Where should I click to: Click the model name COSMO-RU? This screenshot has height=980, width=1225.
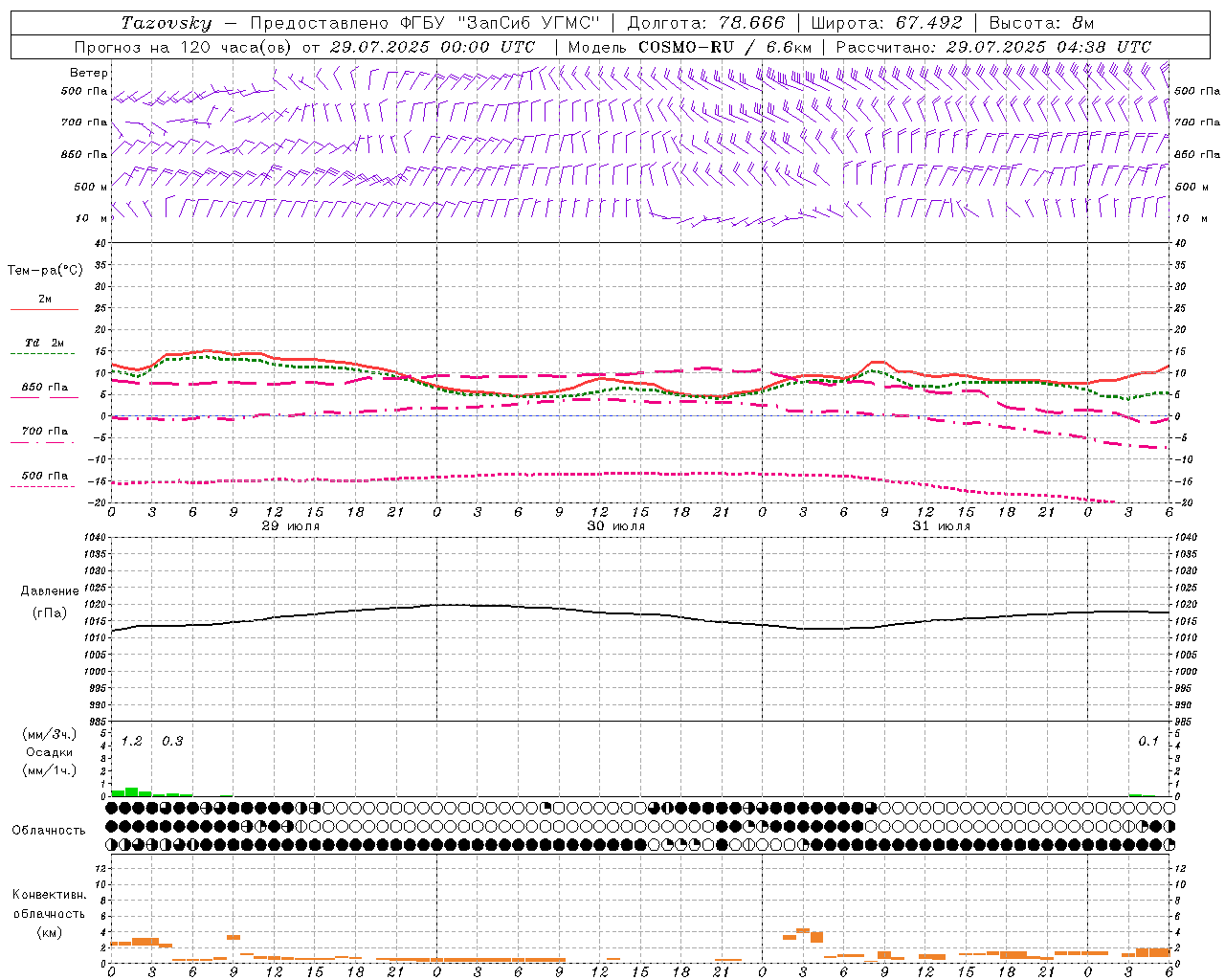[x=686, y=47]
